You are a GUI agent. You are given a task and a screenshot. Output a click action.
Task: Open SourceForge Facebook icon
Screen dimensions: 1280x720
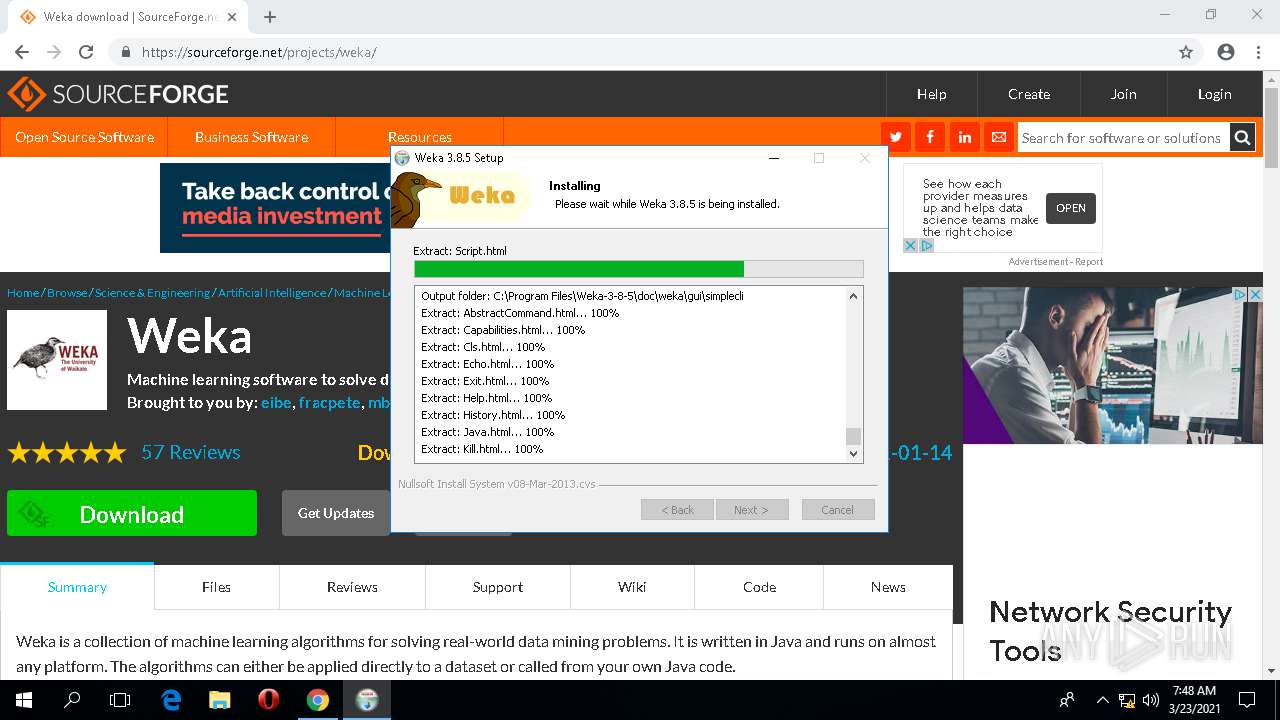(x=930, y=137)
